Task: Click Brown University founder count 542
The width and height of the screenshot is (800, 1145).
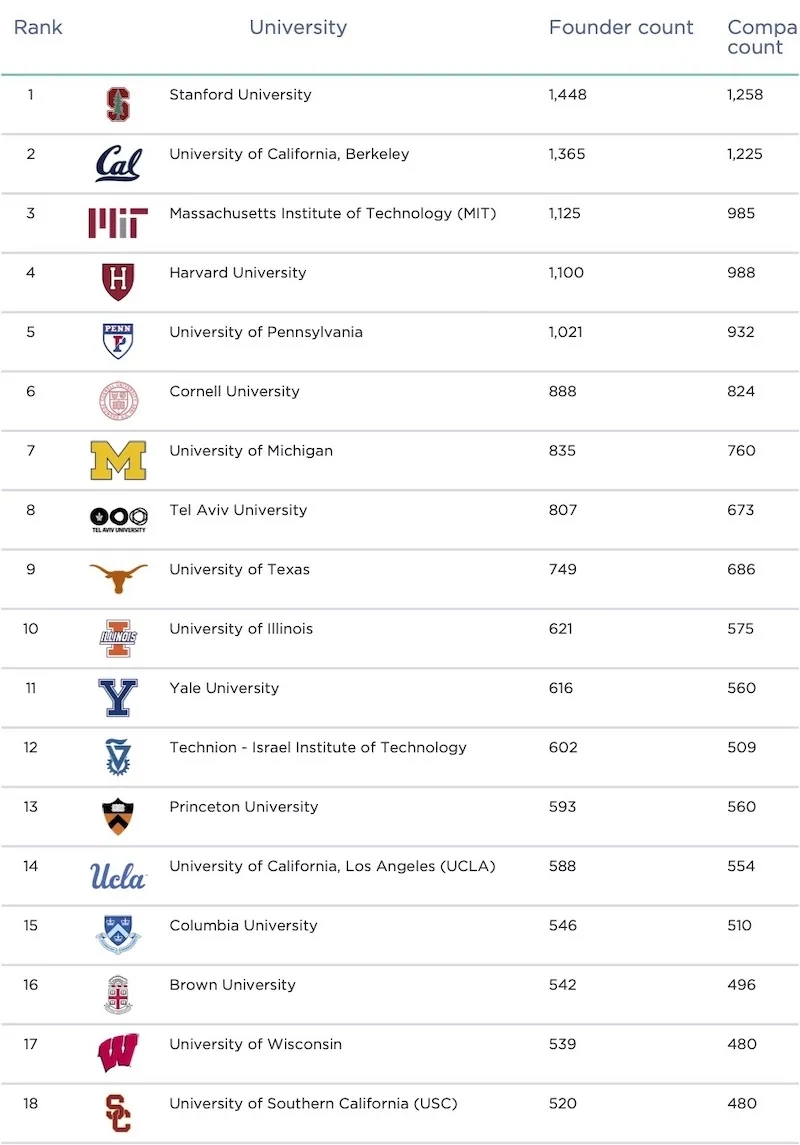Action: tap(563, 985)
